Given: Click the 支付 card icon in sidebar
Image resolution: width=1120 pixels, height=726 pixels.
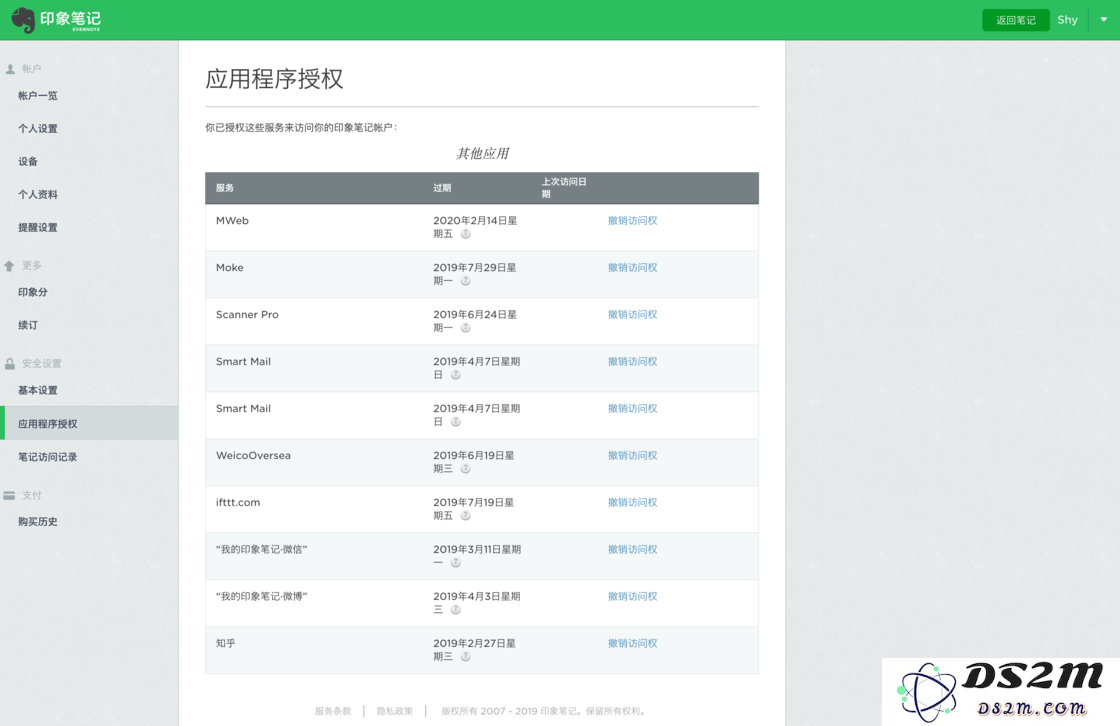Looking at the screenshot, I should 9,495.
